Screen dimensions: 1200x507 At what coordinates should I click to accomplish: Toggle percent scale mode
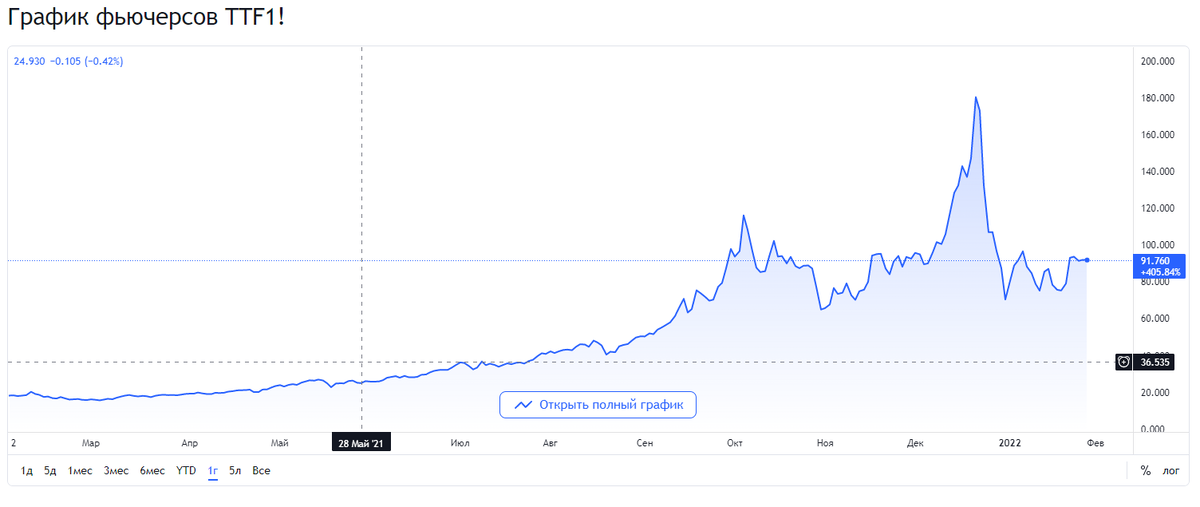(x=1146, y=470)
